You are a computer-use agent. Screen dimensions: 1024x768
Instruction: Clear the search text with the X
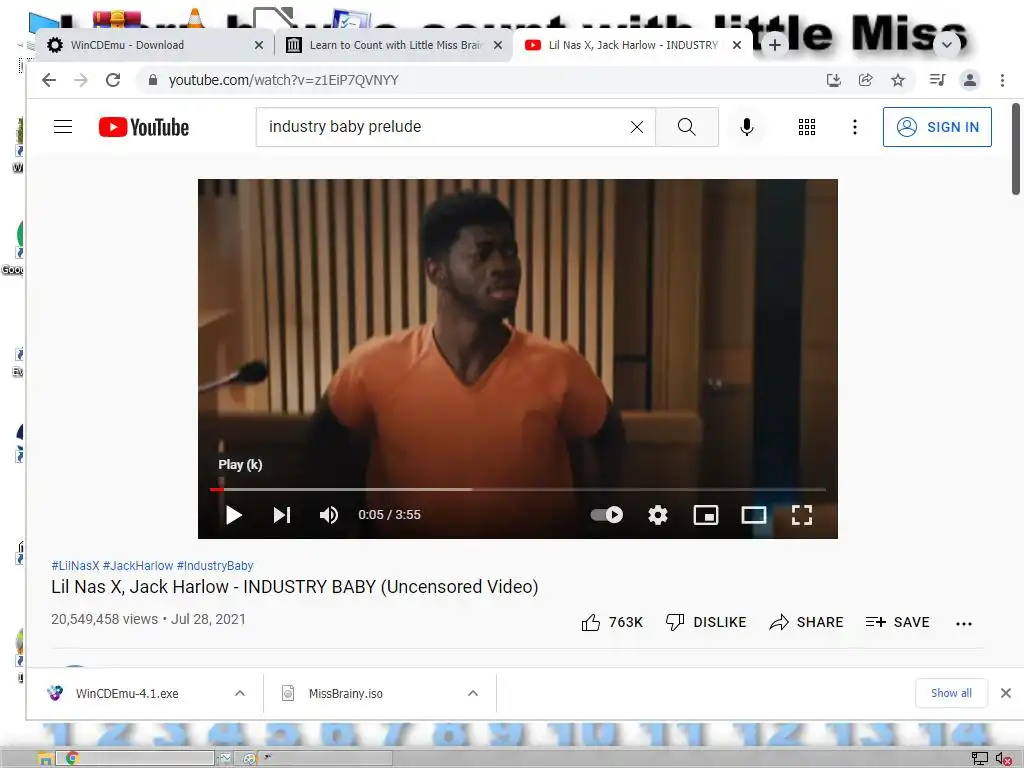pyautogui.click(x=637, y=127)
